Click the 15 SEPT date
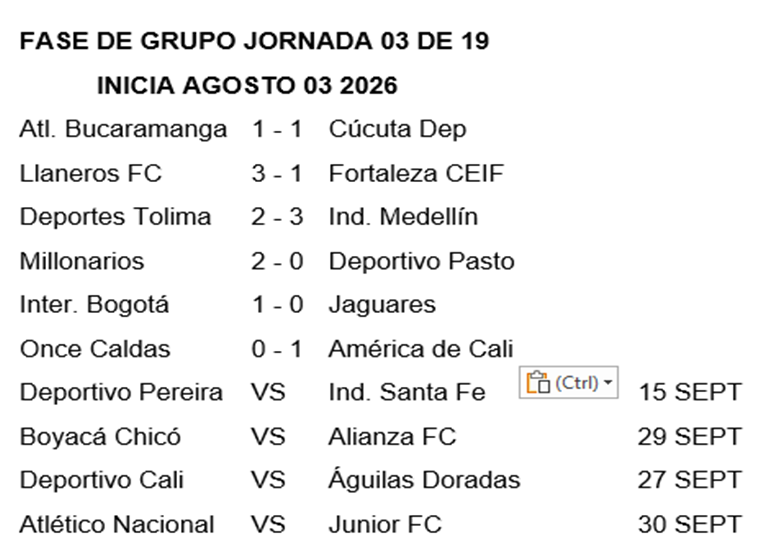 [689, 392]
